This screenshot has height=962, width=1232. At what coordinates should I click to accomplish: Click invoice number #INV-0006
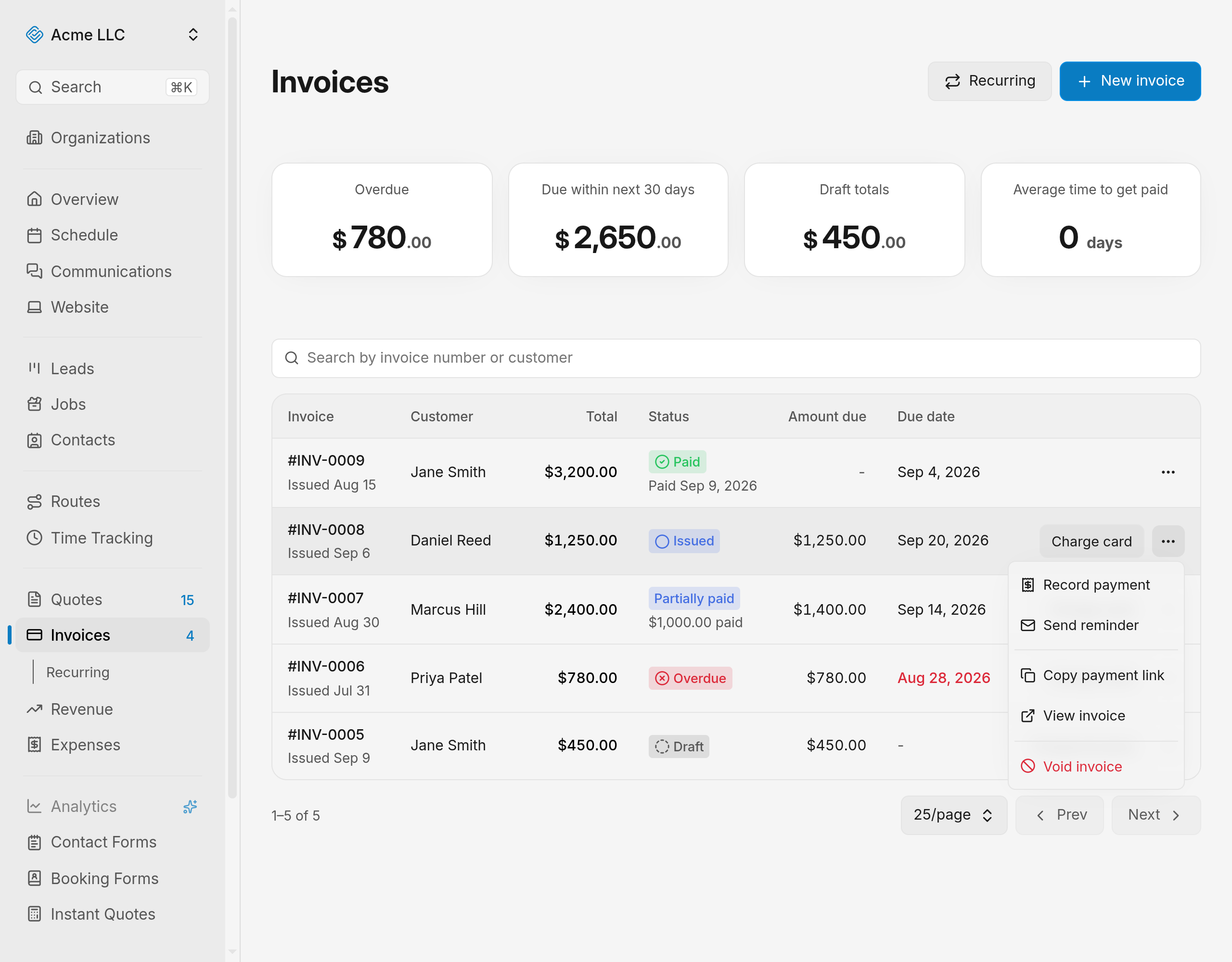pos(326,666)
